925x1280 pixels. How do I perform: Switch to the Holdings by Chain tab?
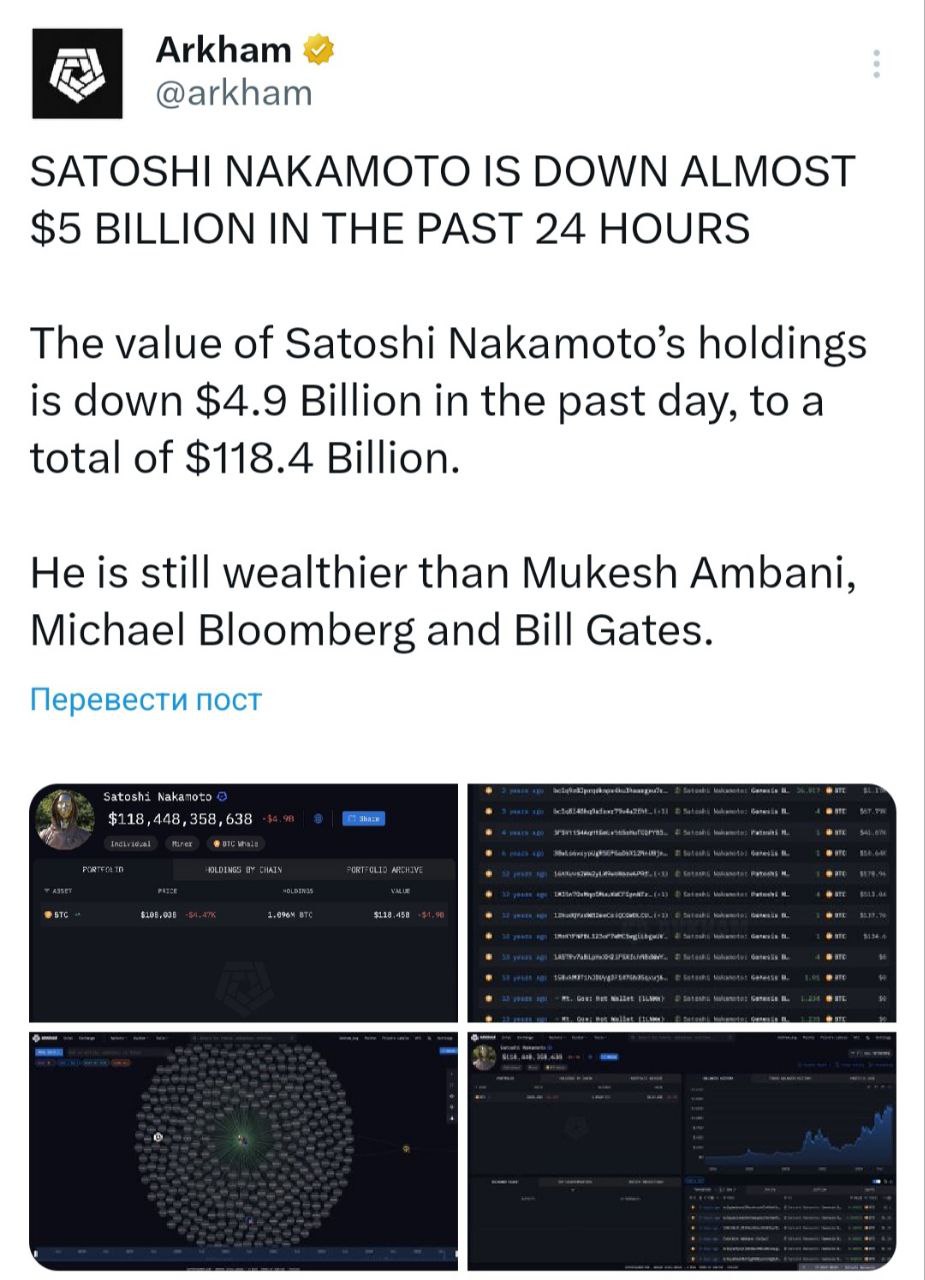(x=244, y=870)
